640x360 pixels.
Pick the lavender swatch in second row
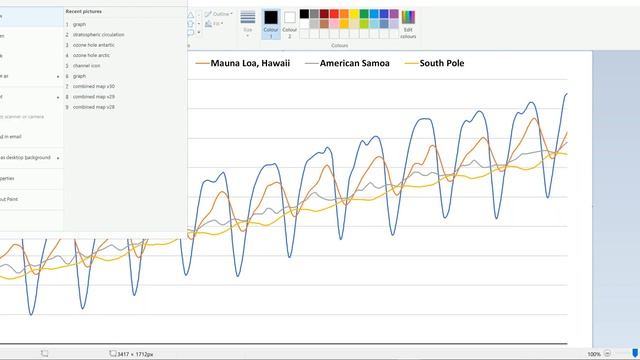pos(394,24)
